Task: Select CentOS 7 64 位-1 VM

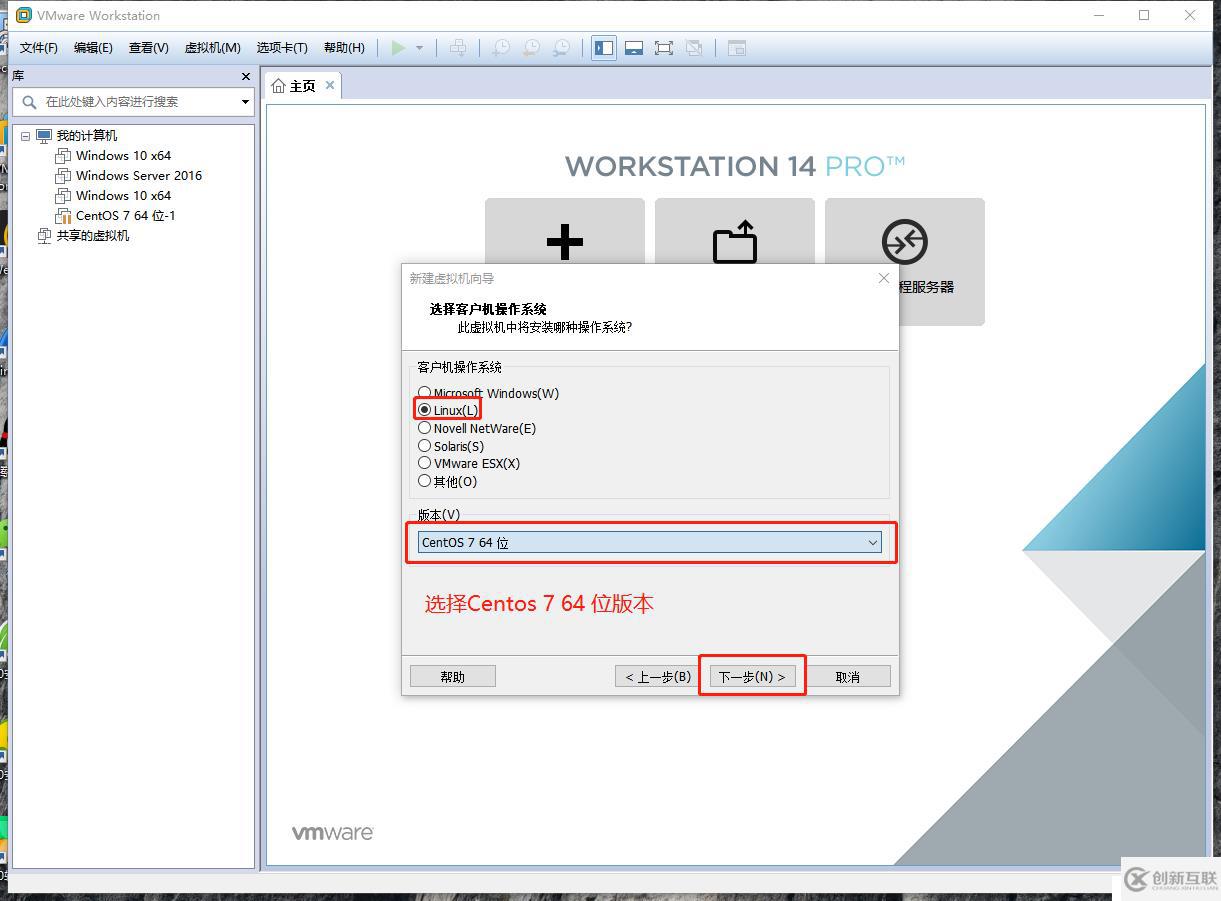Action: [x=126, y=216]
